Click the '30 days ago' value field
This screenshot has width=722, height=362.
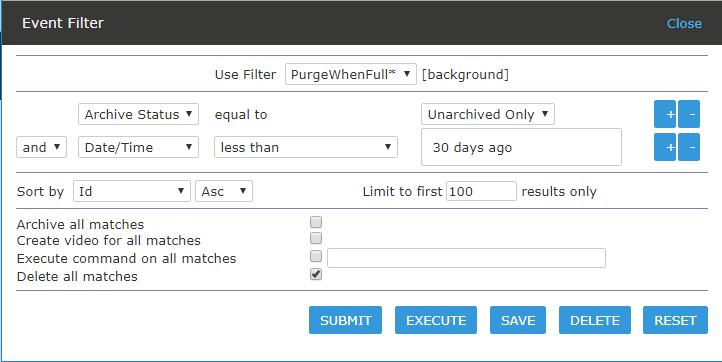pos(521,147)
